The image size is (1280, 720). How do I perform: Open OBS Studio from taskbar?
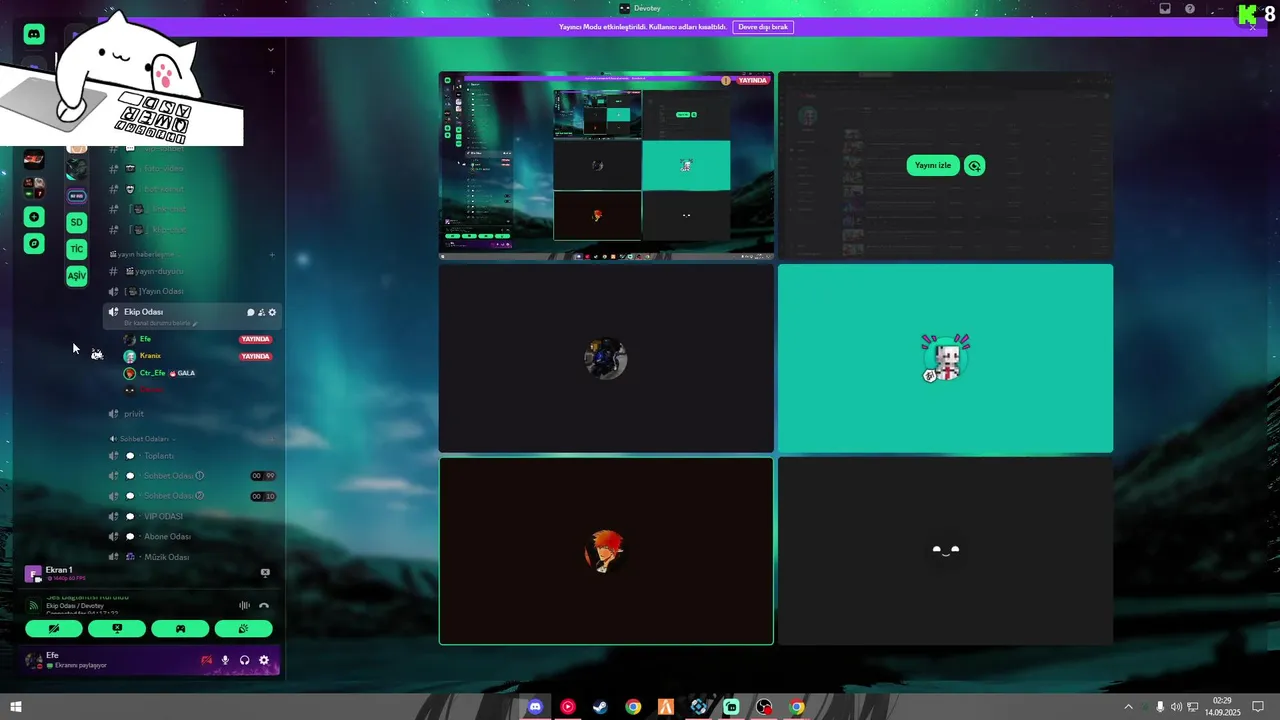point(764,707)
